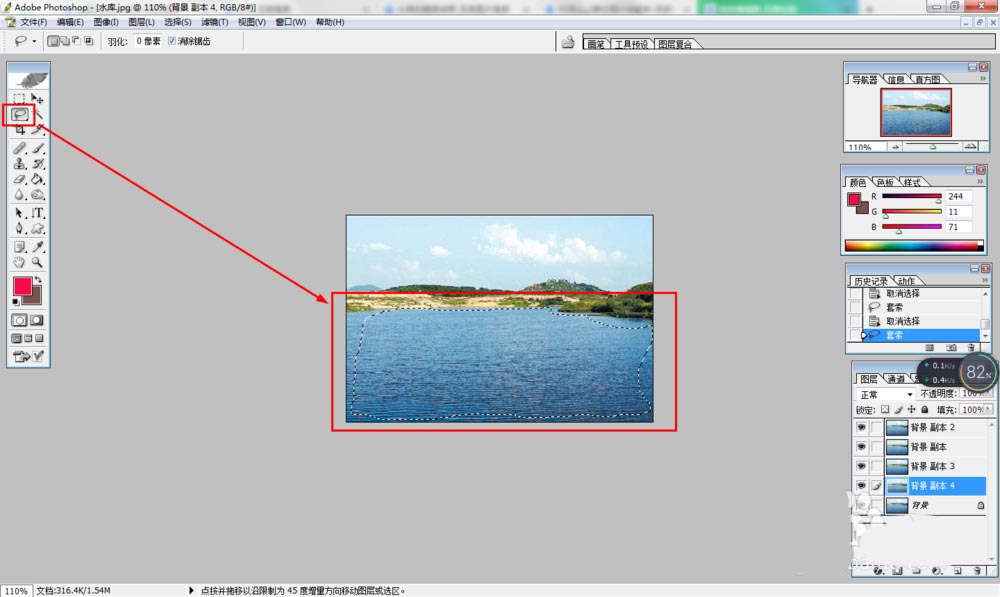Toggle visibility of 背景 副本 3 layer
This screenshot has height=597, width=1000.
tap(861, 466)
